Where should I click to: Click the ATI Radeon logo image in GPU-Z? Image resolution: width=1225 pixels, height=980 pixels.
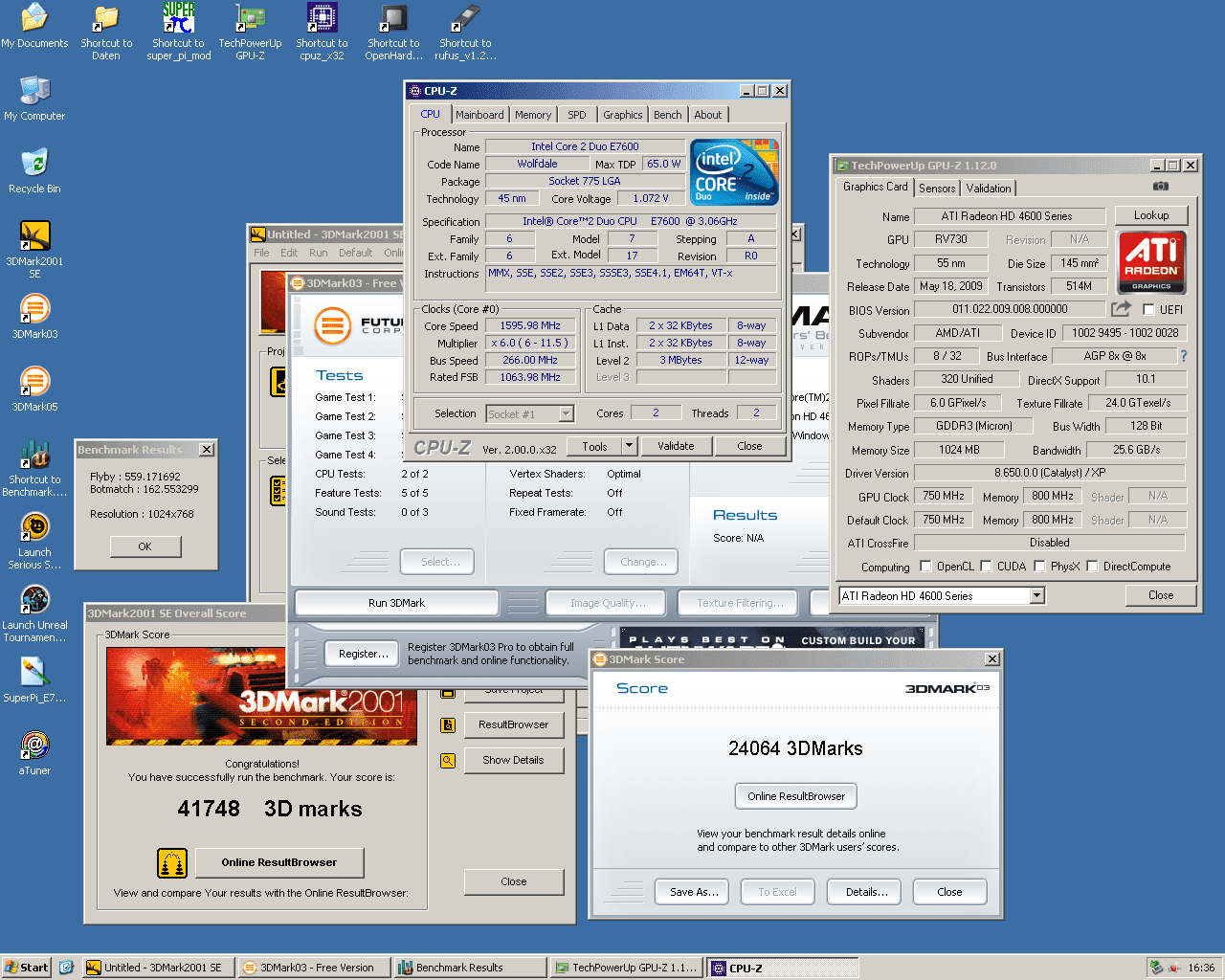coord(1152,261)
